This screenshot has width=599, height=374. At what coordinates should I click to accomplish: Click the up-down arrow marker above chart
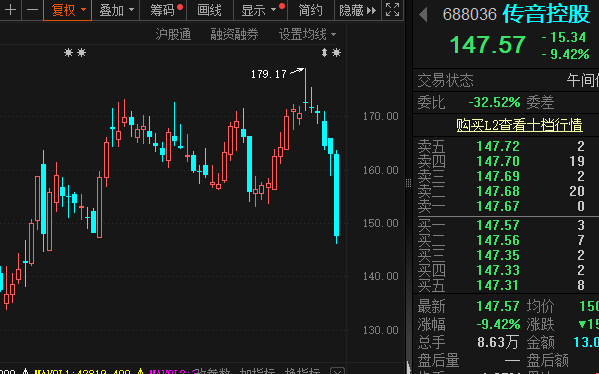click(x=324, y=53)
